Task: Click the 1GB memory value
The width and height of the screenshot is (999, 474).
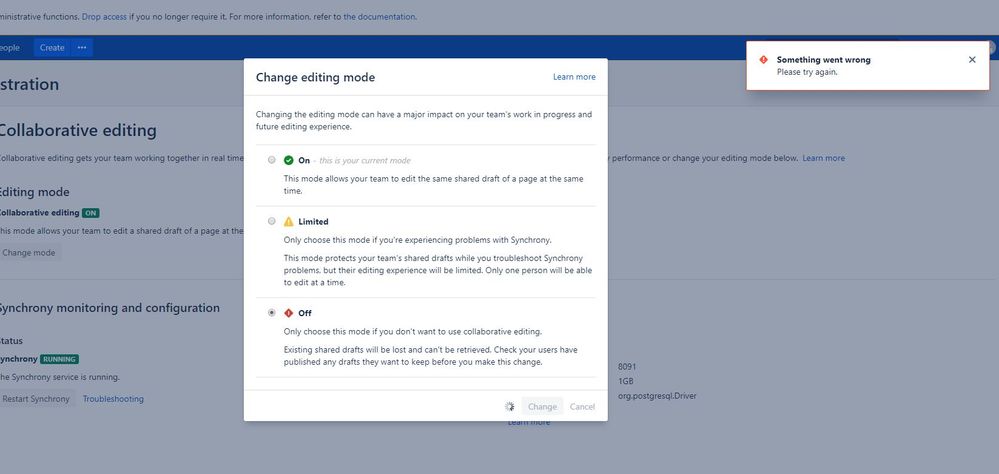Action: click(626, 381)
